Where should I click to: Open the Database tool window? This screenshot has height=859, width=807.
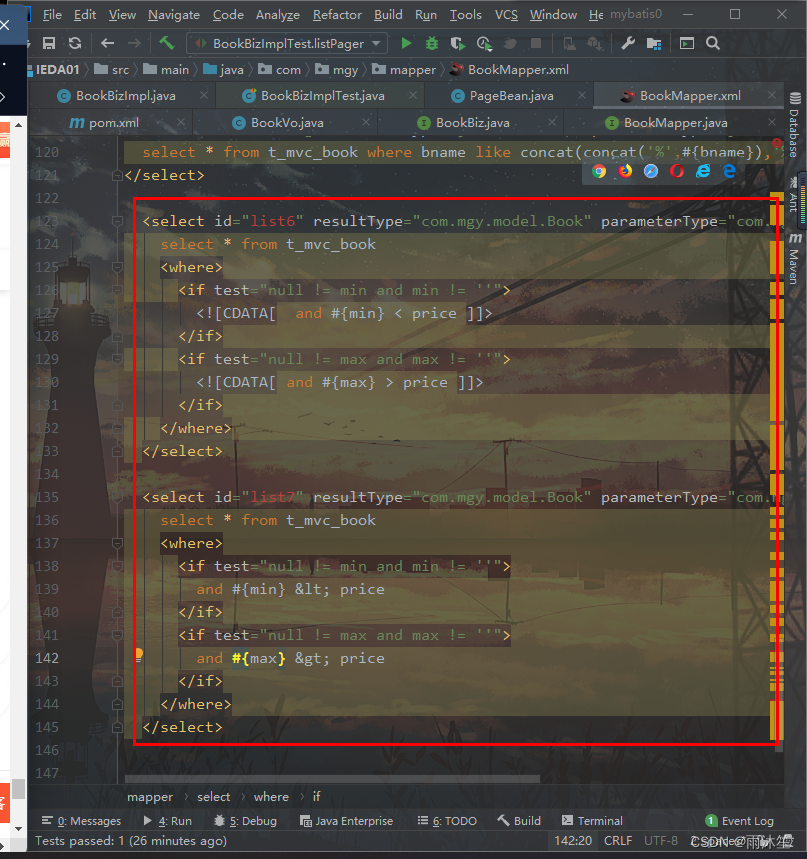[x=794, y=125]
